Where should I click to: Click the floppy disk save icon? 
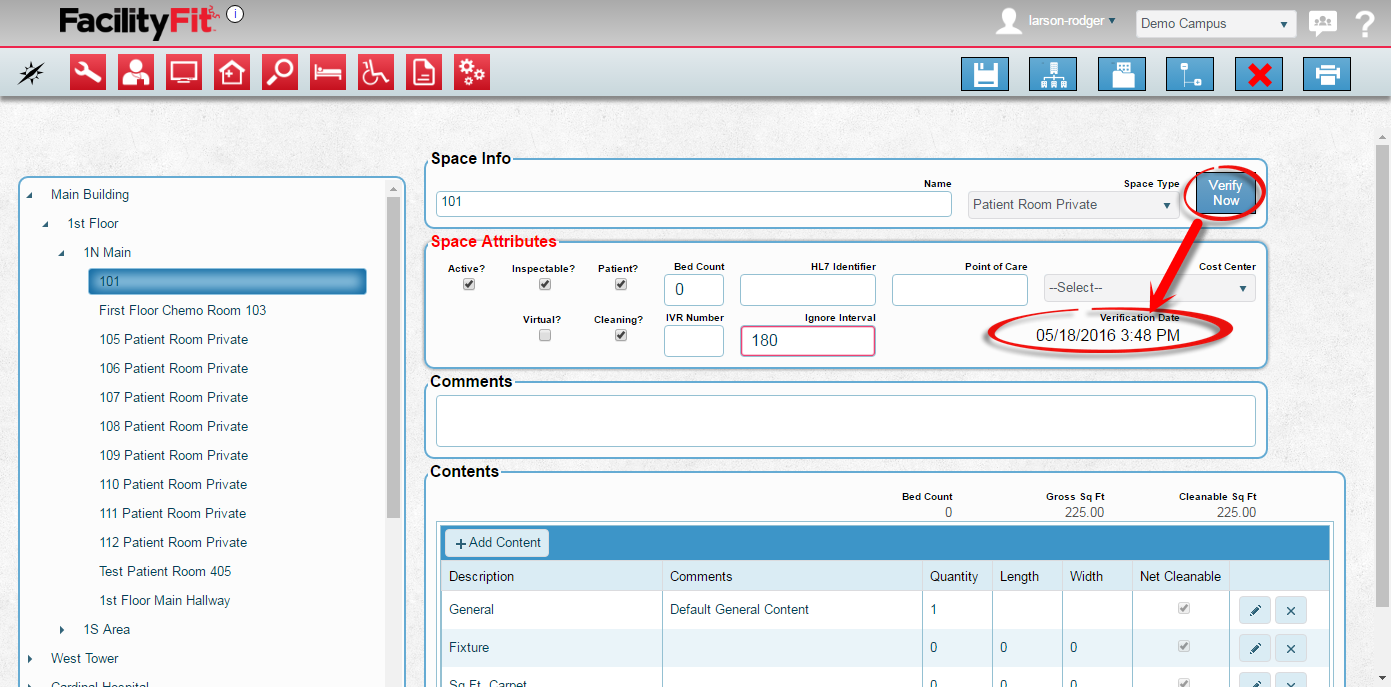pyautogui.click(x=985, y=75)
